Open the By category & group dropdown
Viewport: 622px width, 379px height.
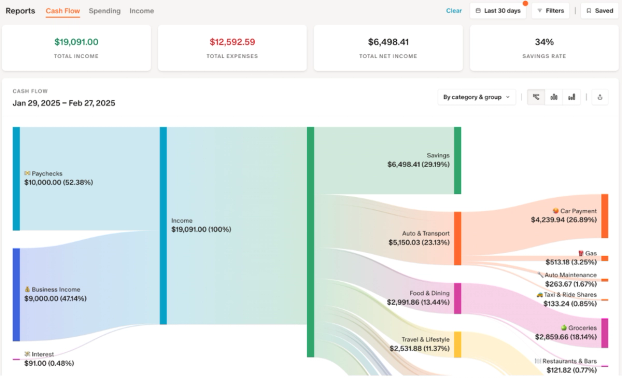(476, 97)
